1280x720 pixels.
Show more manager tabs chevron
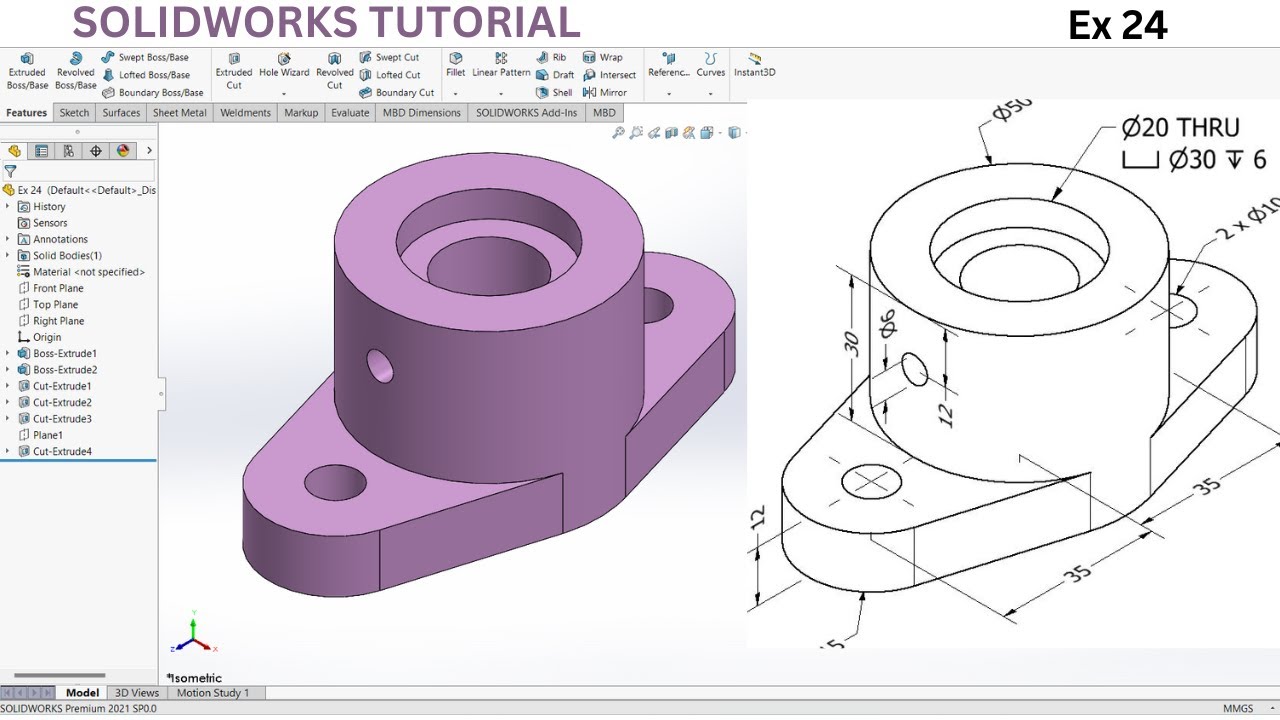coord(149,151)
